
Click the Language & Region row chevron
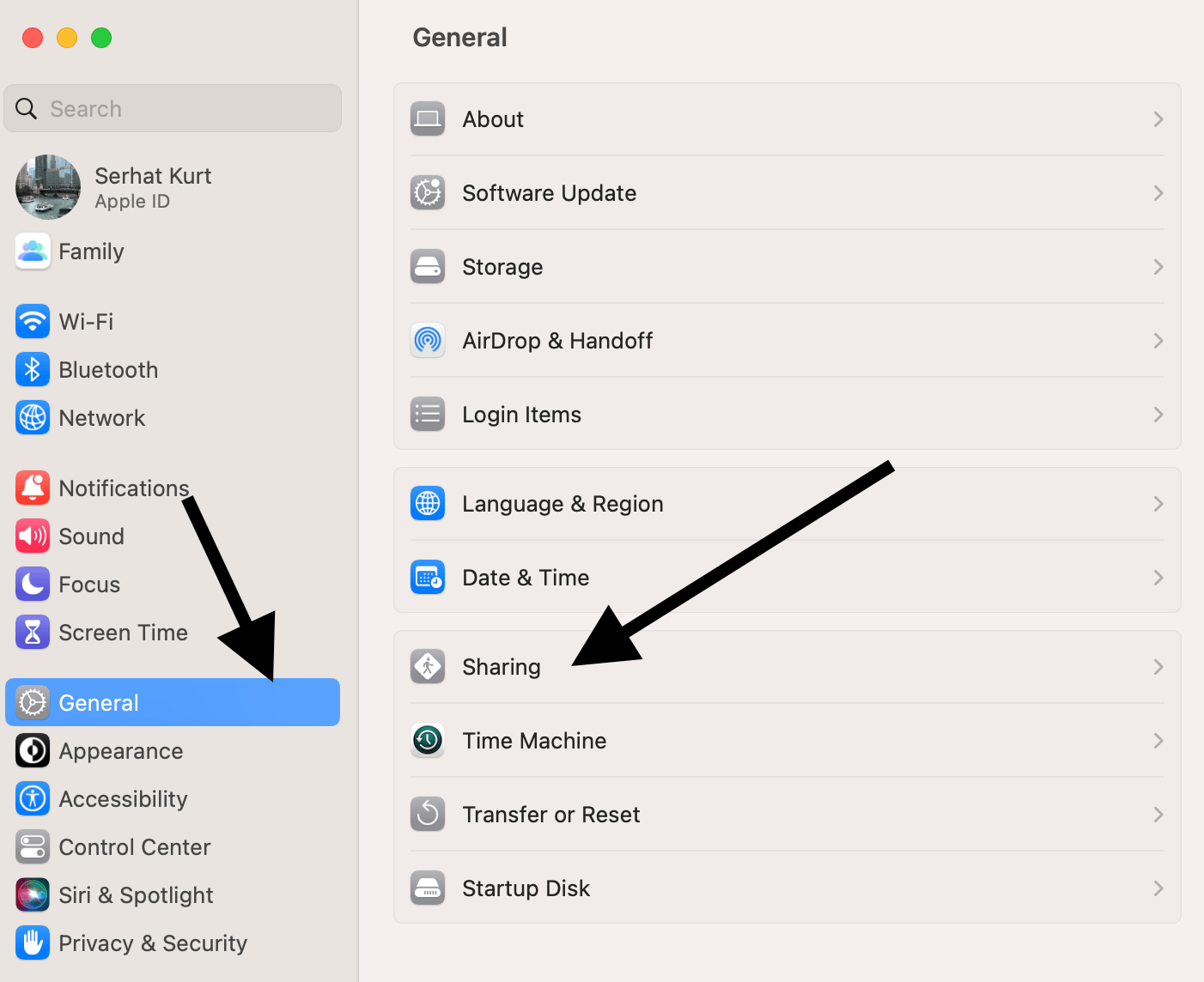point(1158,504)
